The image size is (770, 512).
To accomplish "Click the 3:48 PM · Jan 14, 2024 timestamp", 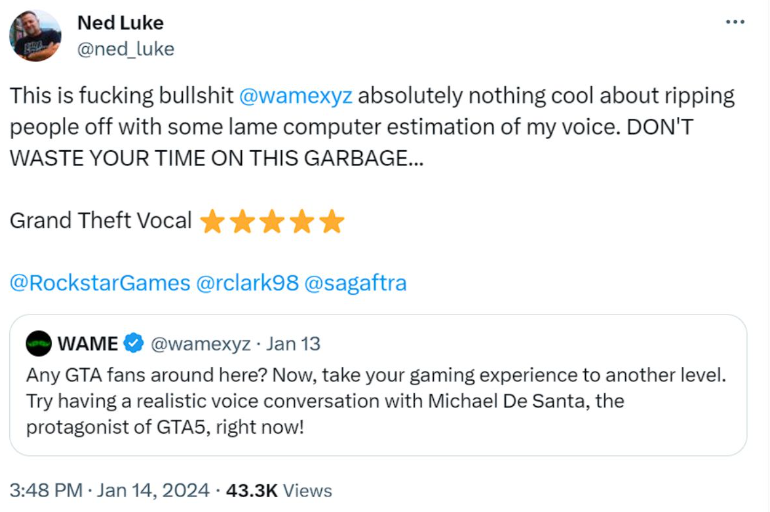I will [109, 490].
